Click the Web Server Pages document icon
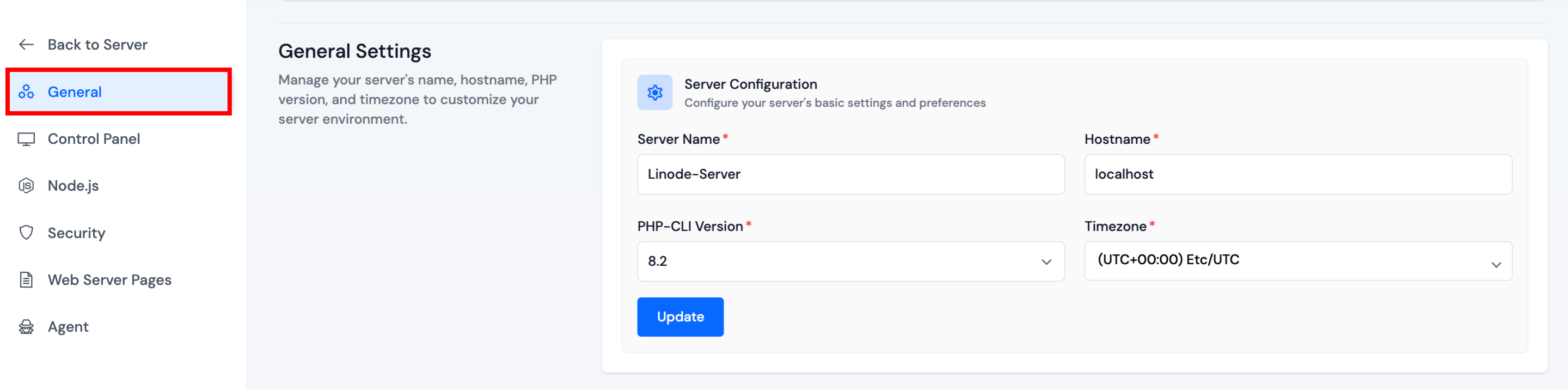 pyautogui.click(x=26, y=280)
